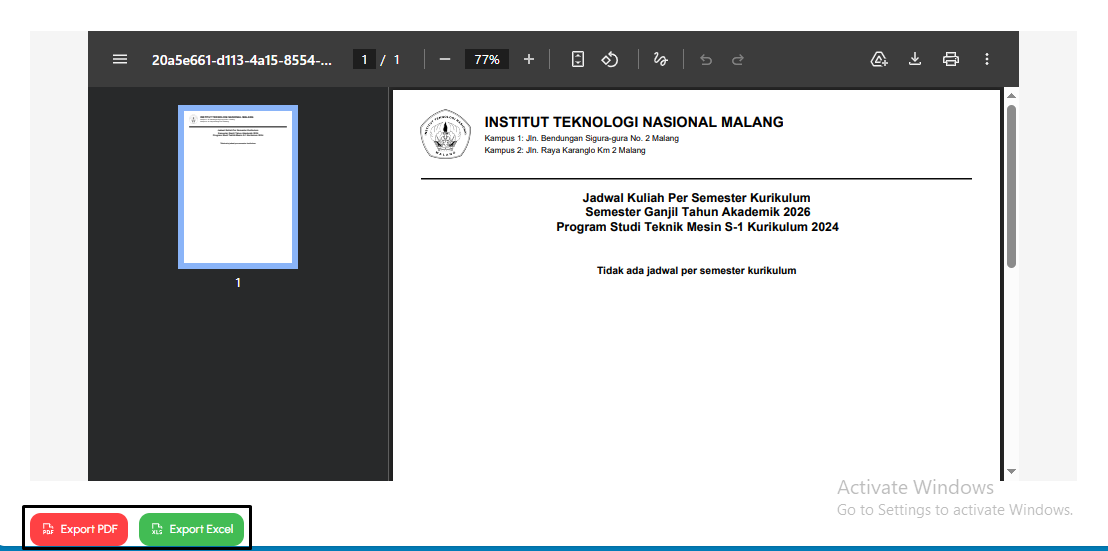
Task: Print the PDF document
Action: pyautogui.click(x=950, y=59)
